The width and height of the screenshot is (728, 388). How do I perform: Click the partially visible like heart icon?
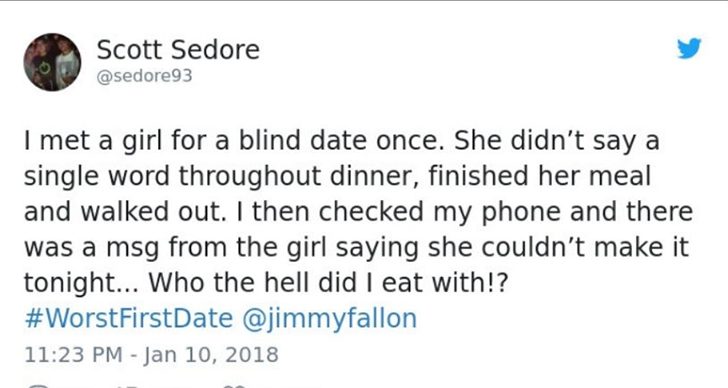coord(234,386)
